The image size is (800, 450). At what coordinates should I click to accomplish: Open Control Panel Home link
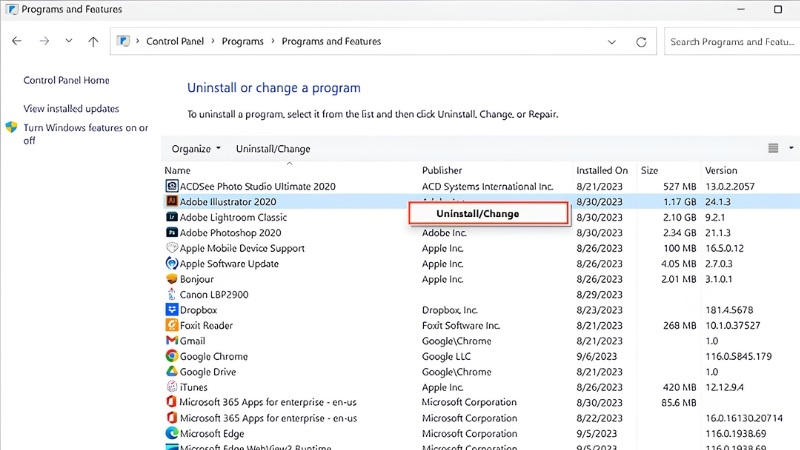pos(66,80)
